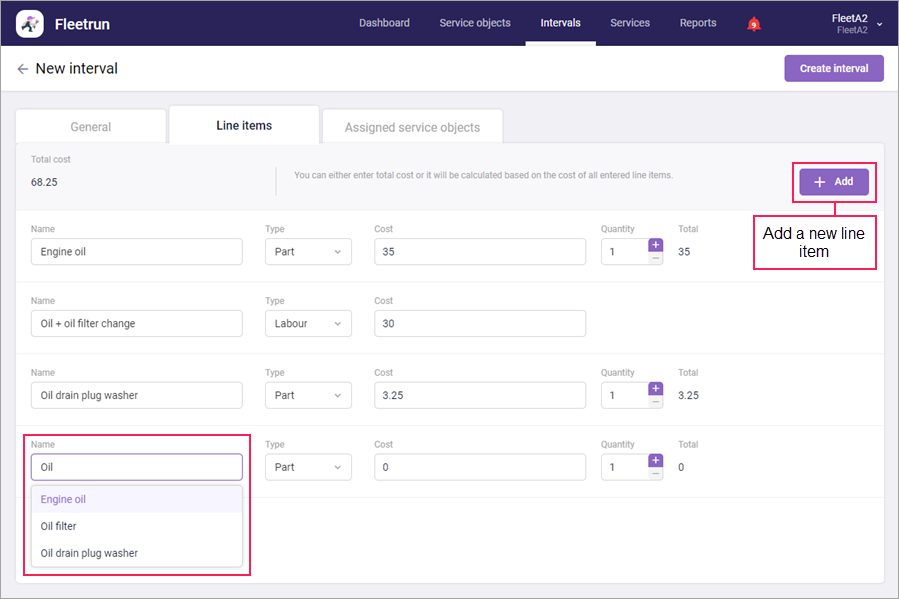Add a new line item
899x599 pixels.
pos(833,182)
